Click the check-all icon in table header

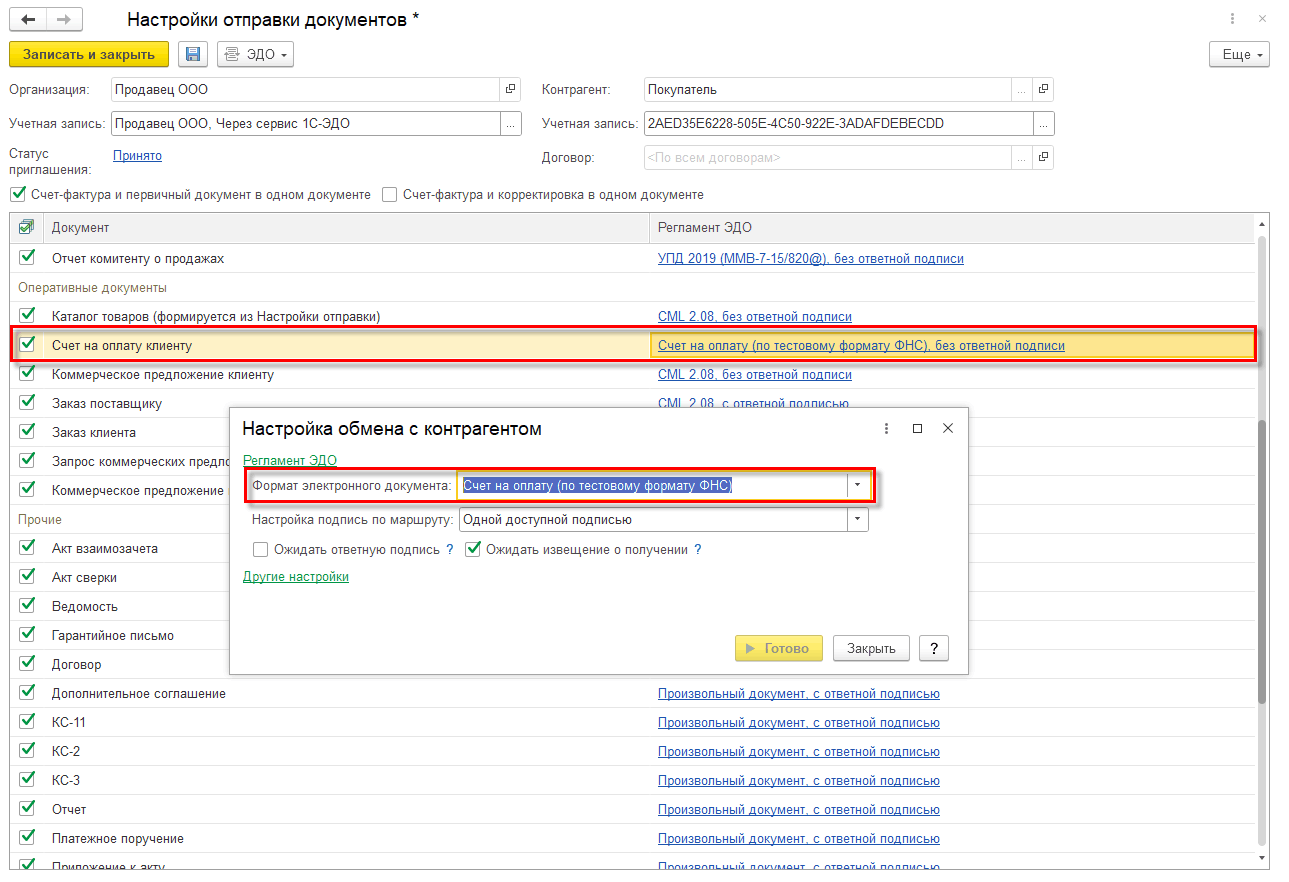click(27, 227)
